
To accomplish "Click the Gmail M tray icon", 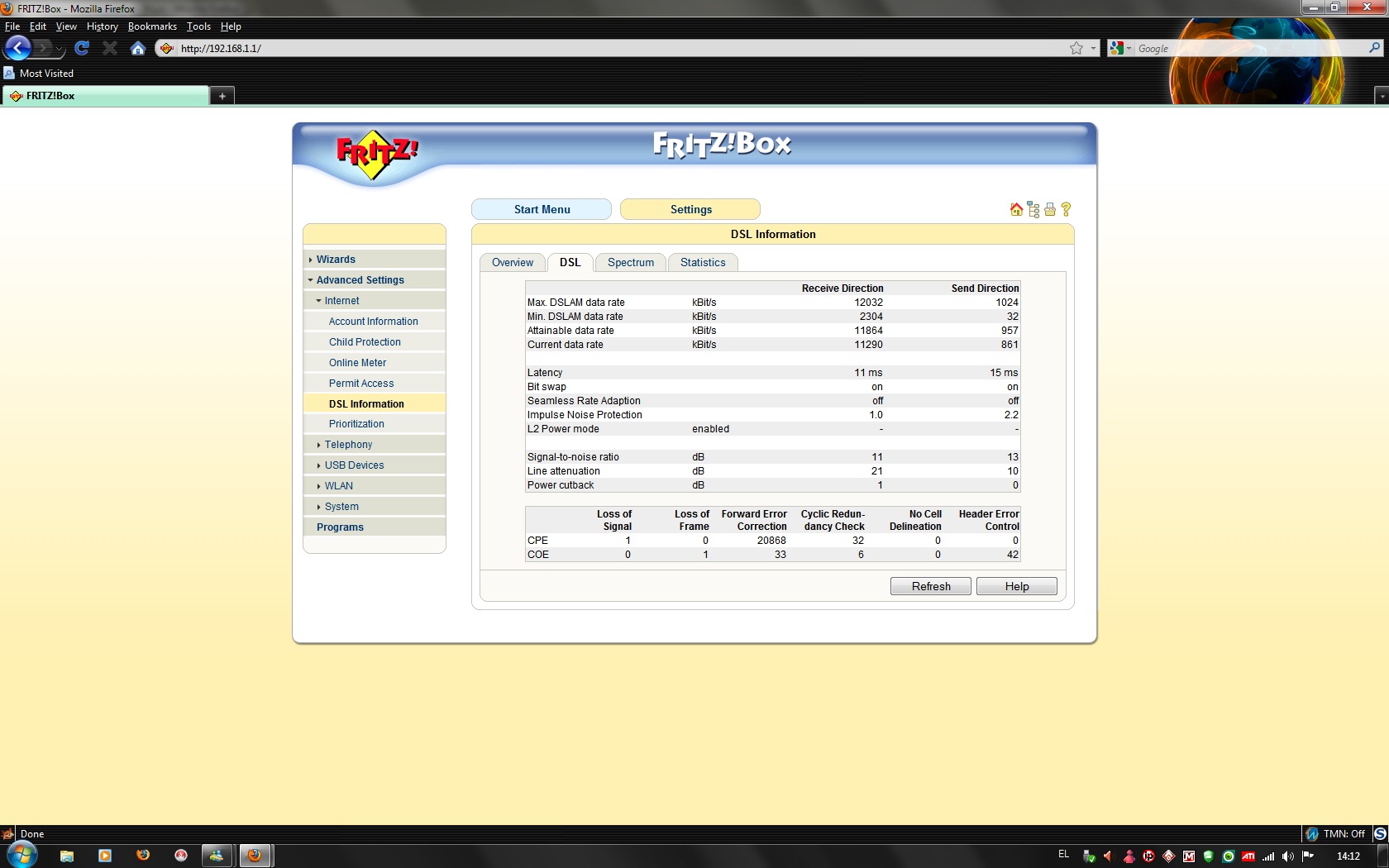I will (1188, 856).
